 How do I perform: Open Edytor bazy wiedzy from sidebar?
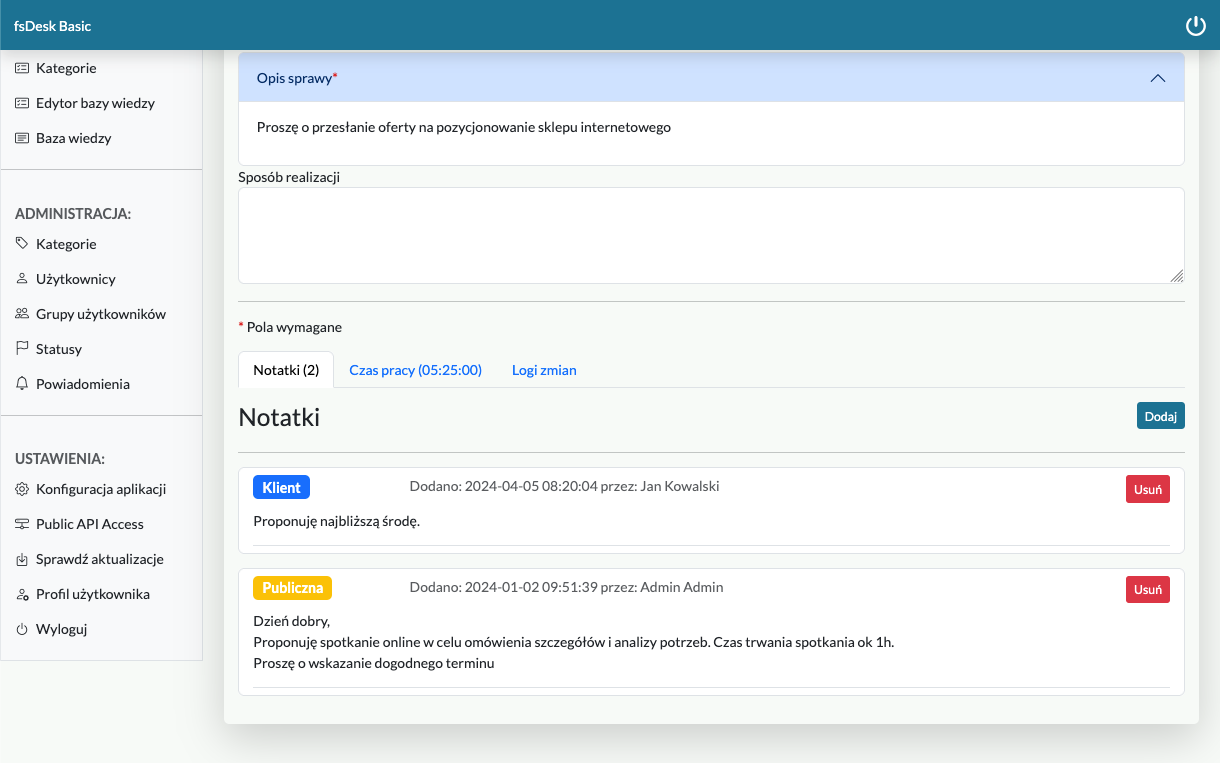95,103
